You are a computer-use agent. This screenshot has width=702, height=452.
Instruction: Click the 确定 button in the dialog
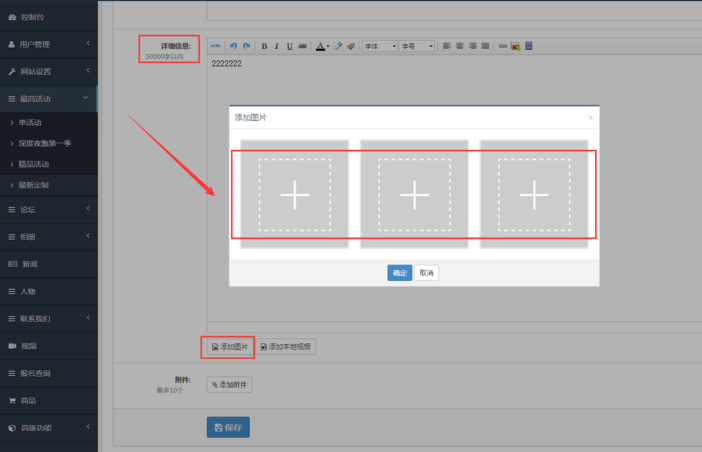pos(400,273)
